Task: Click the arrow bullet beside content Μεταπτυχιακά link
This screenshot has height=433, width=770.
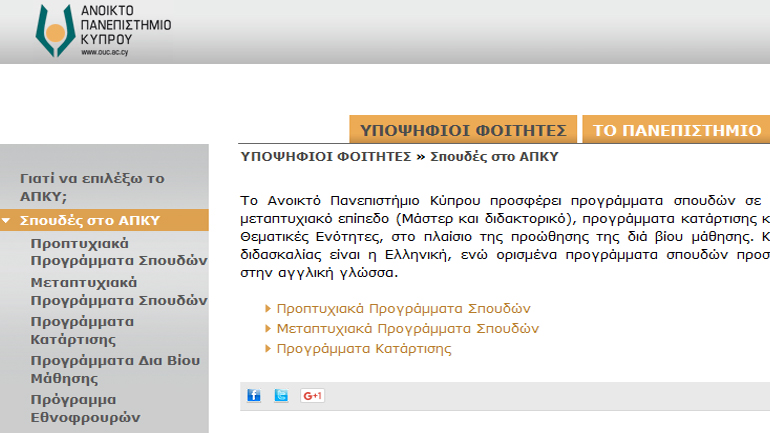Action: 268,328
